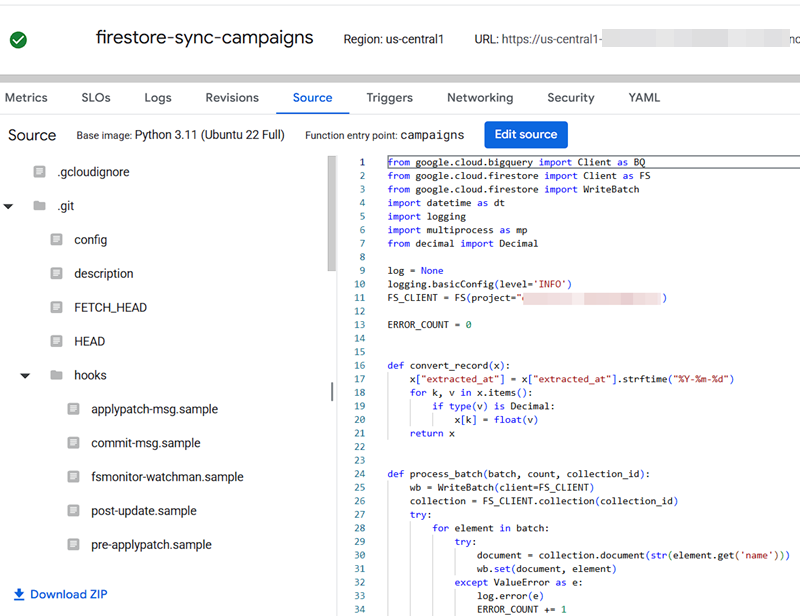Click code line 1 bigquery import
Viewport: 800px width, 616px height.
click(516, 162)
